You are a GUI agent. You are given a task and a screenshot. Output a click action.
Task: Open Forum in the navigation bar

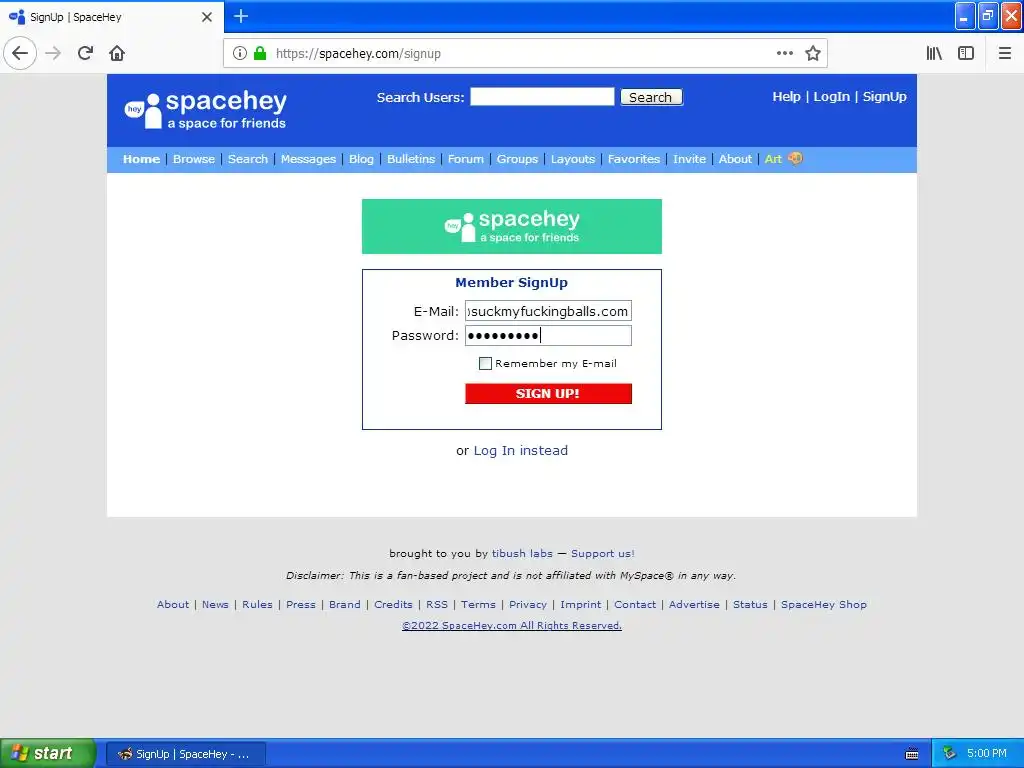(x=466, y=159)
